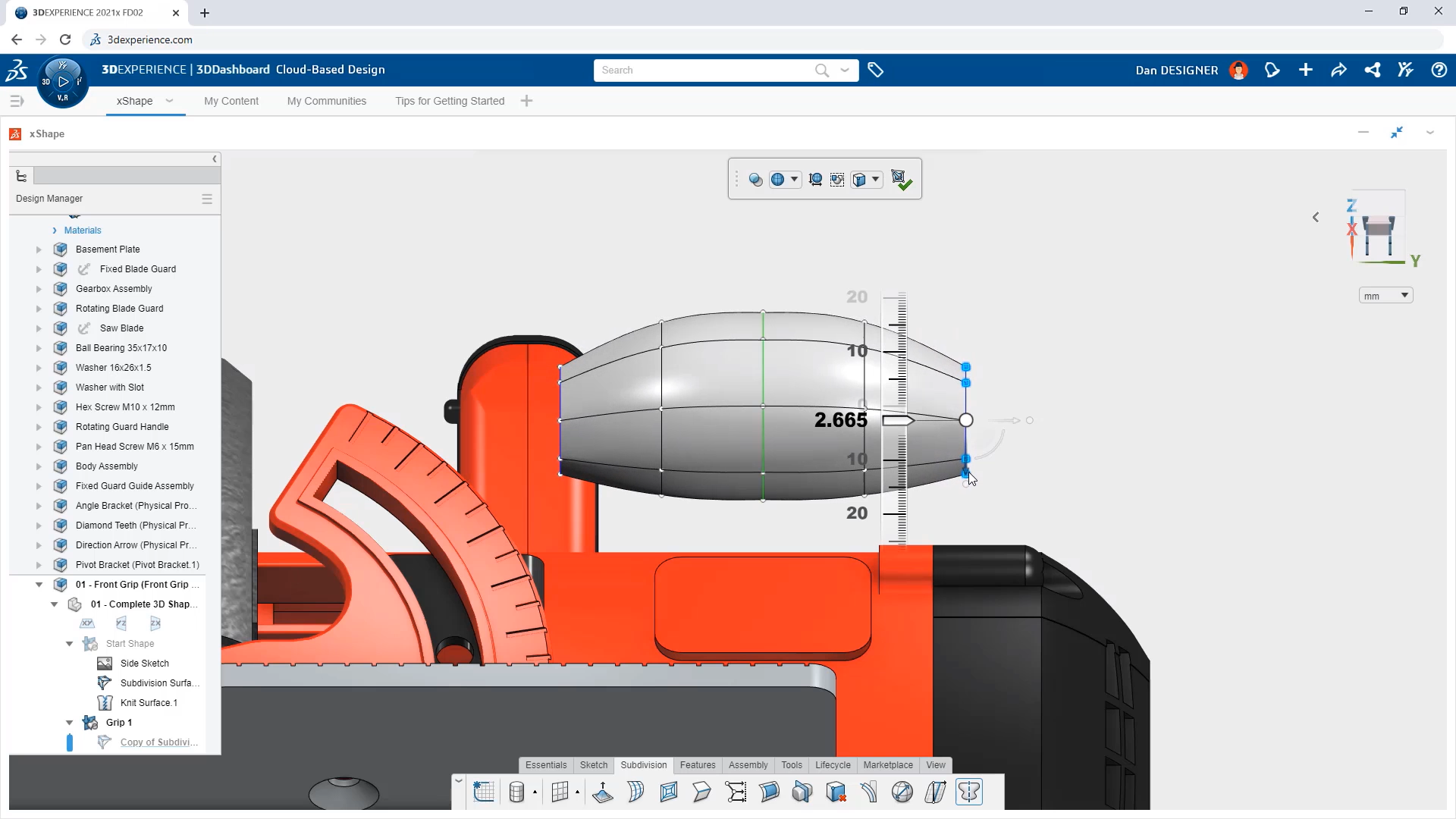The height and width of the screenshot is (819, 1456).
Task: Click the mm unit dropdown
Action: click(1385, 296)
